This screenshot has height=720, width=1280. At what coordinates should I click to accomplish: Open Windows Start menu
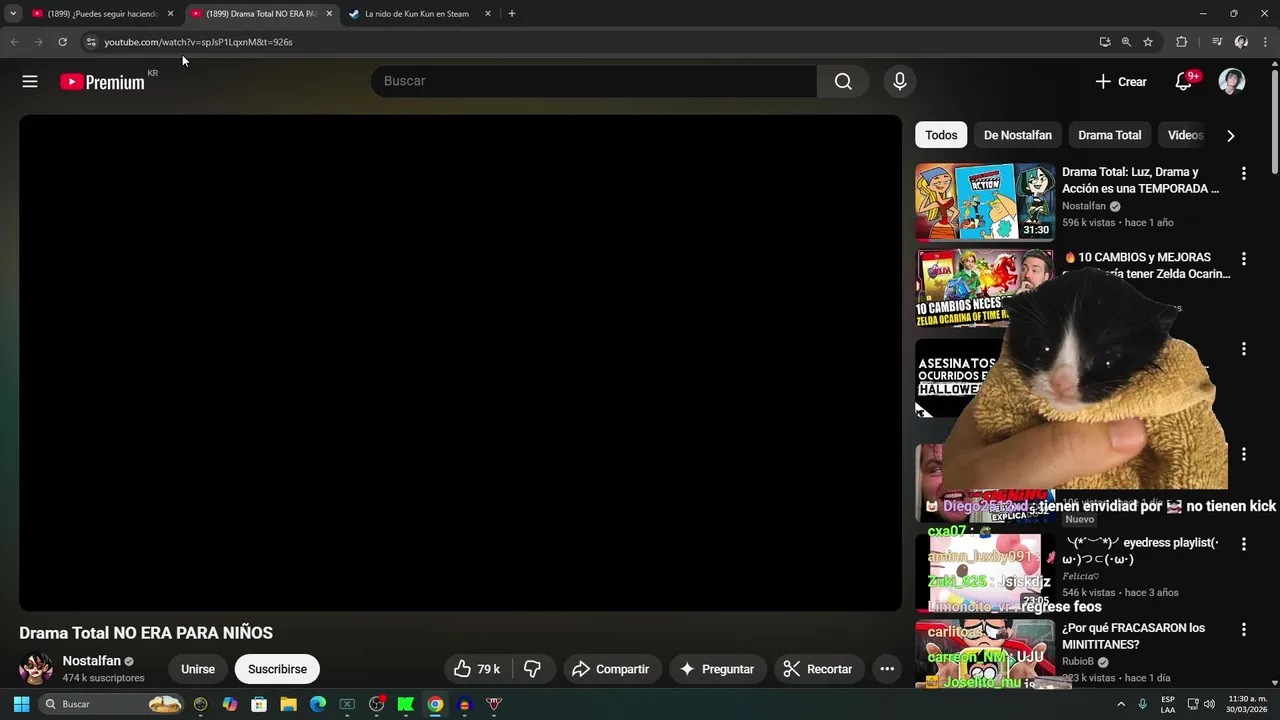point(21,704)
